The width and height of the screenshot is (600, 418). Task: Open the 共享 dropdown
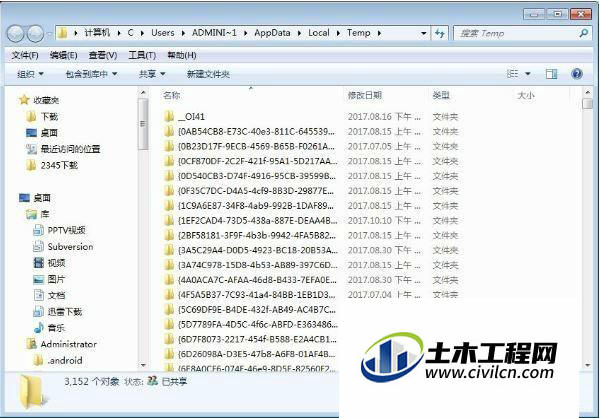point(152,74)
